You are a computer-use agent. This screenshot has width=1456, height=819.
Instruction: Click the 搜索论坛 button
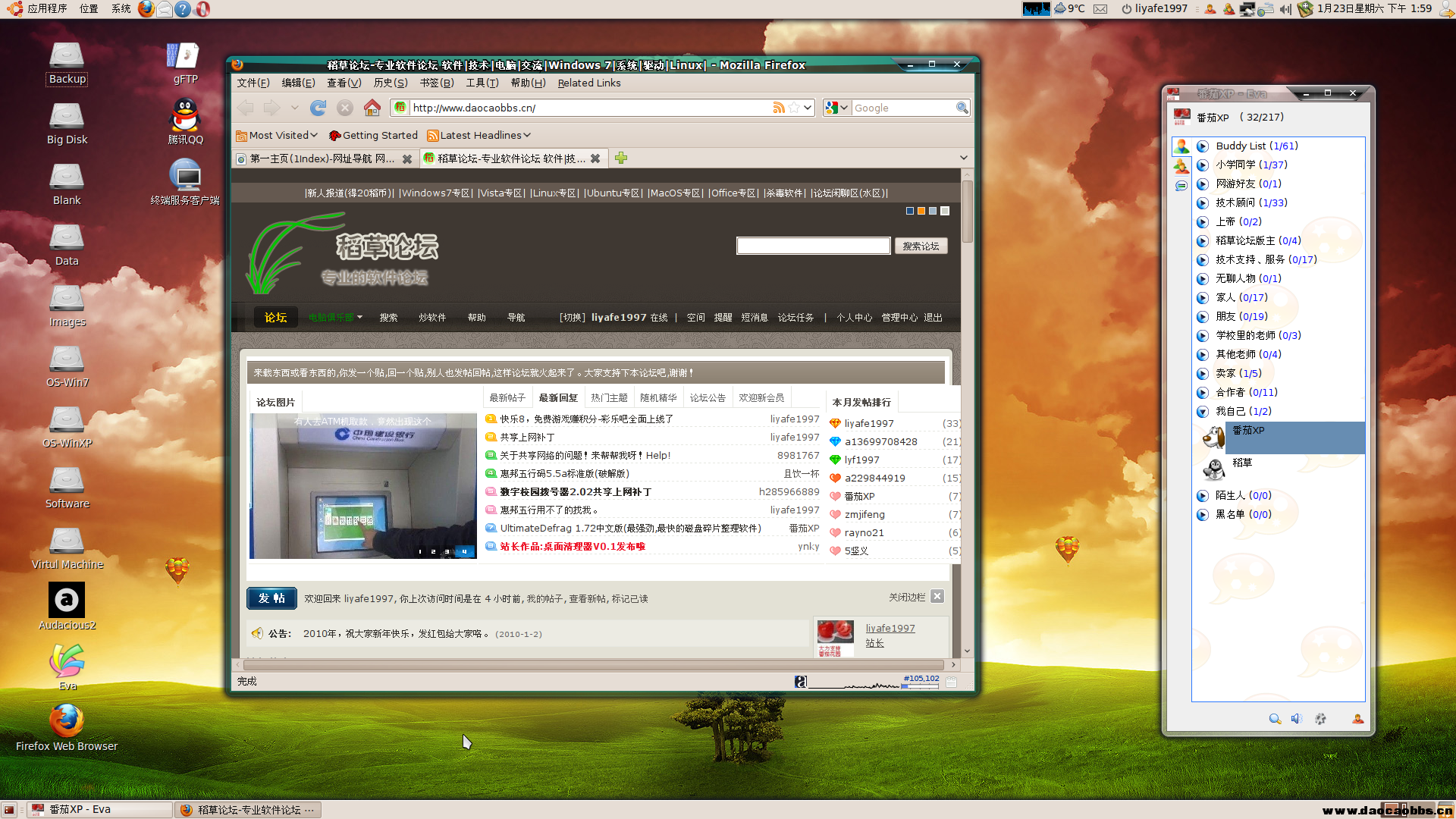[x=921, y=246]
